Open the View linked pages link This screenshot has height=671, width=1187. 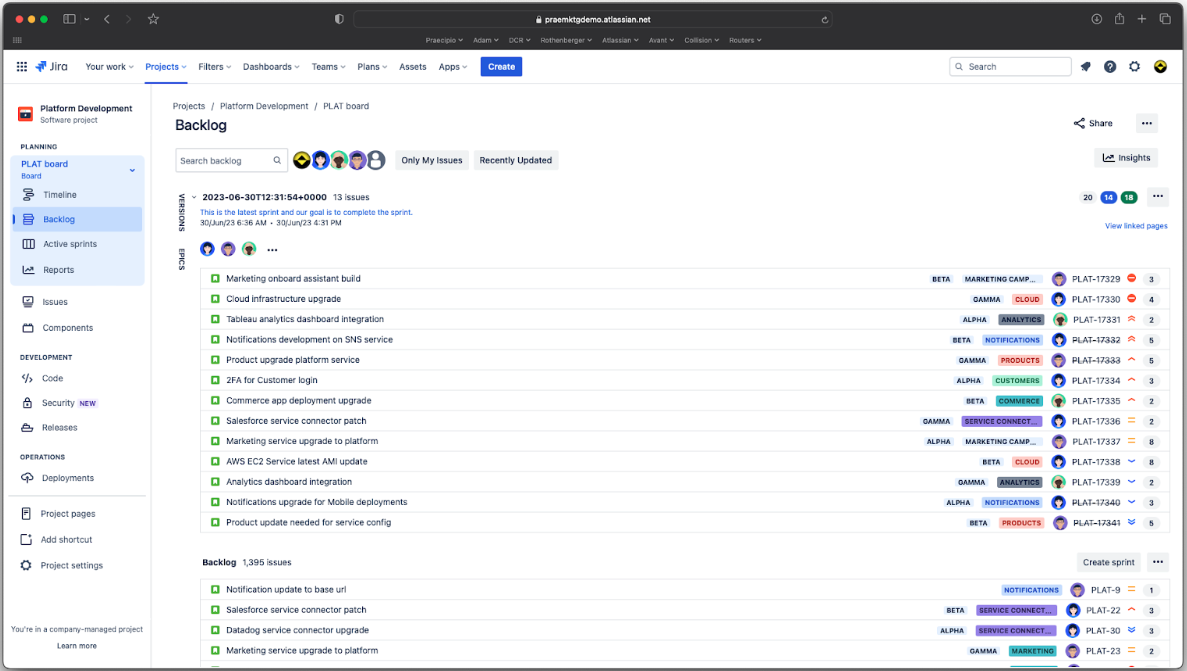click(x=1135, y=225)
